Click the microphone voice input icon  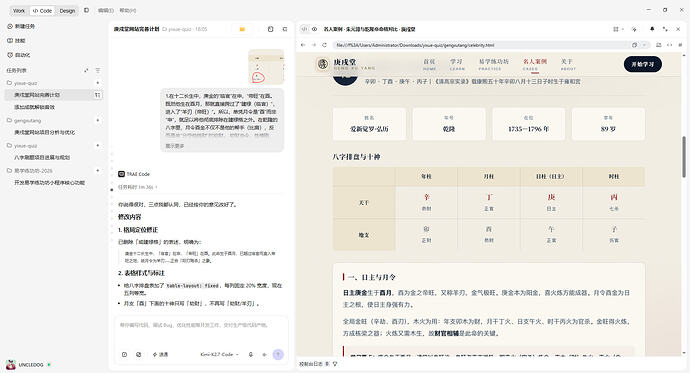tap(250, 355)
